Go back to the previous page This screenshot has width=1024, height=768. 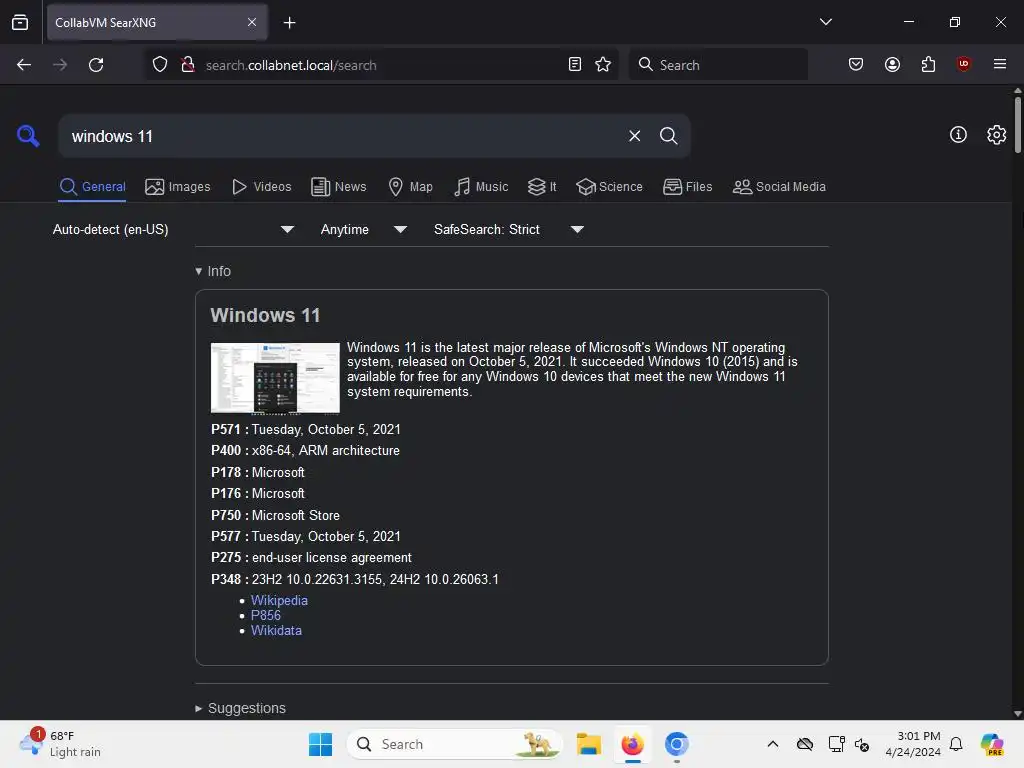coord(24,65)
